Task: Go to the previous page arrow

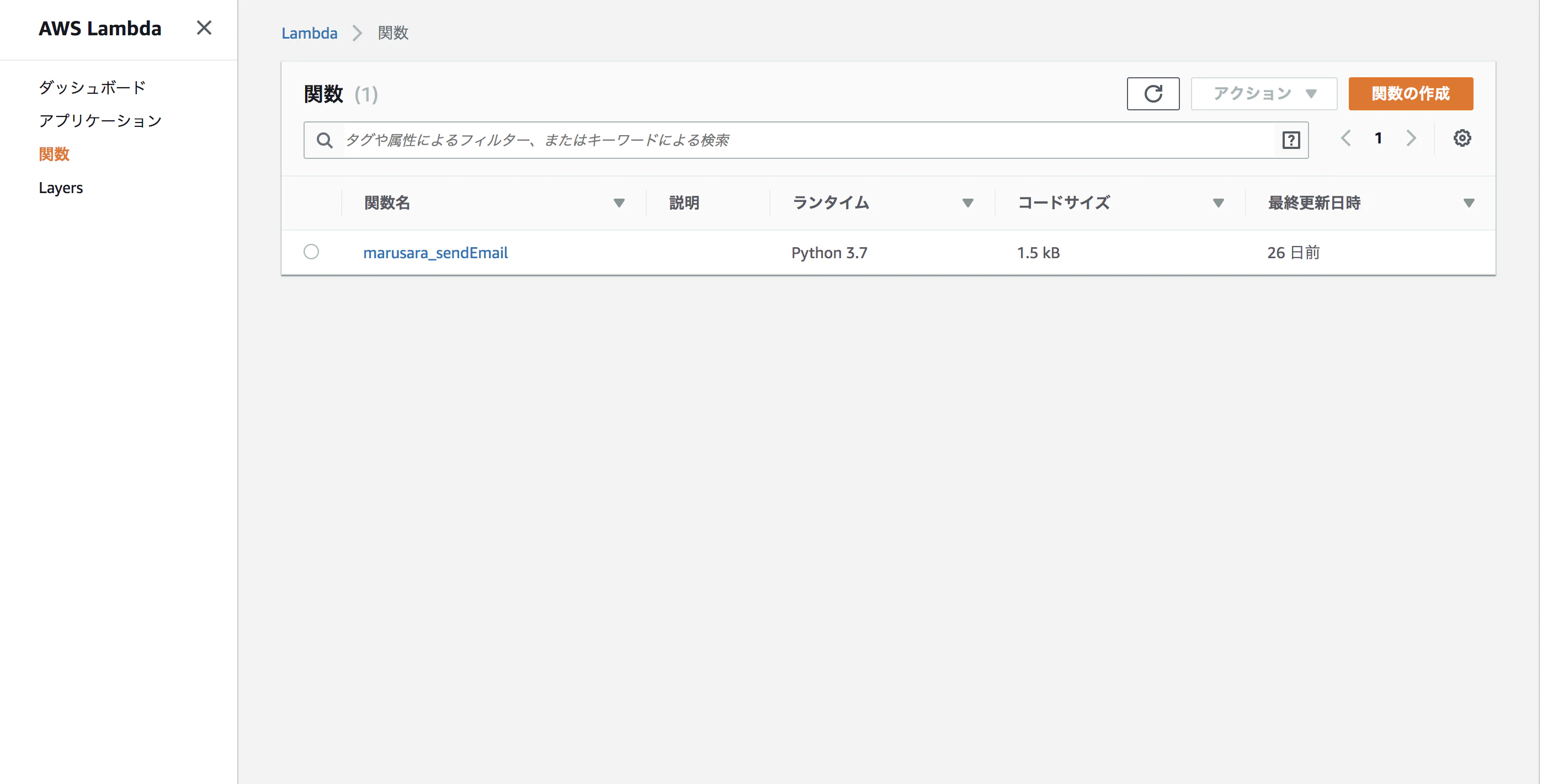Action: (1345, 138)
